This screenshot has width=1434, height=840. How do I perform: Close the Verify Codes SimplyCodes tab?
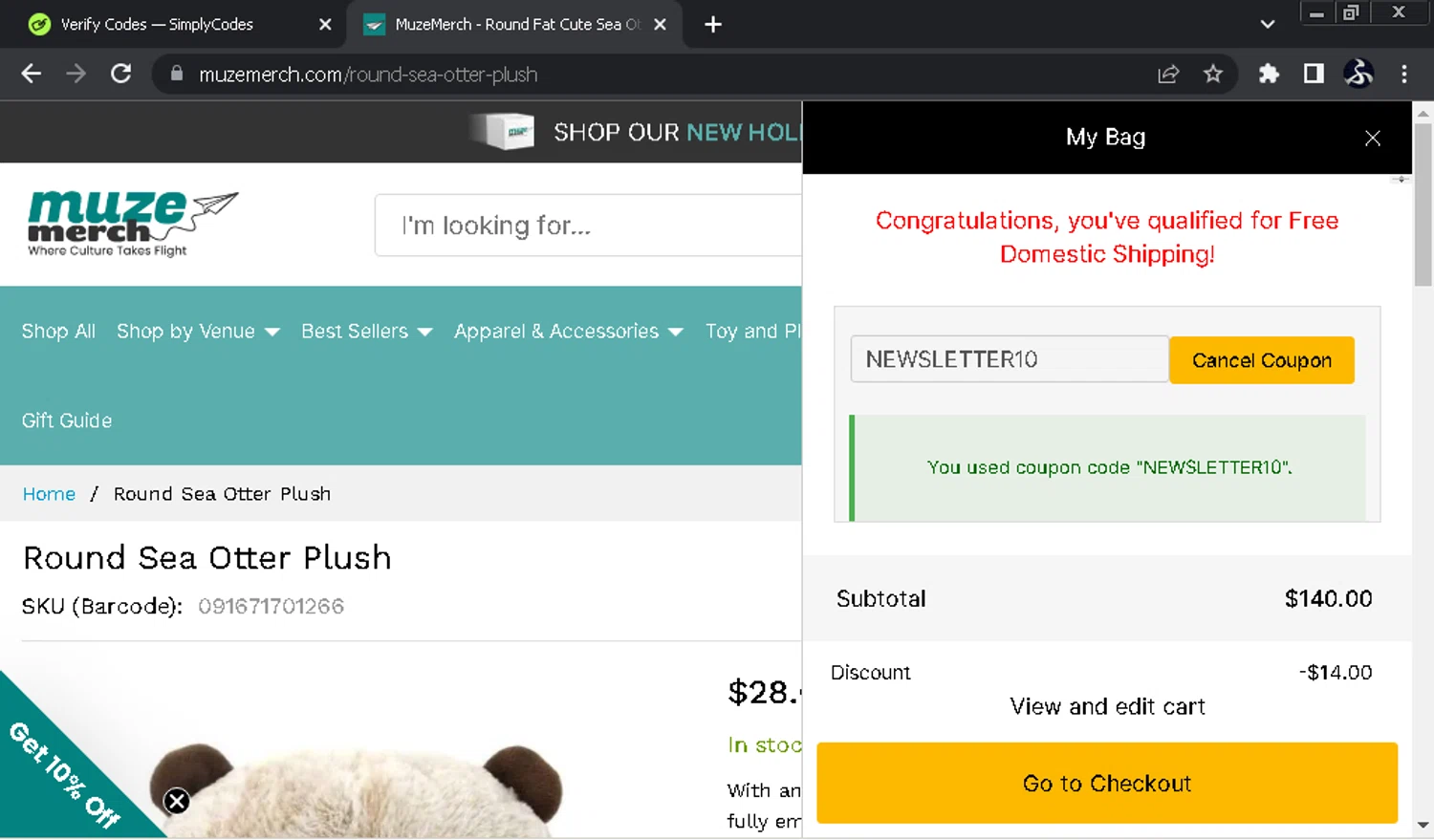(325, 24)
